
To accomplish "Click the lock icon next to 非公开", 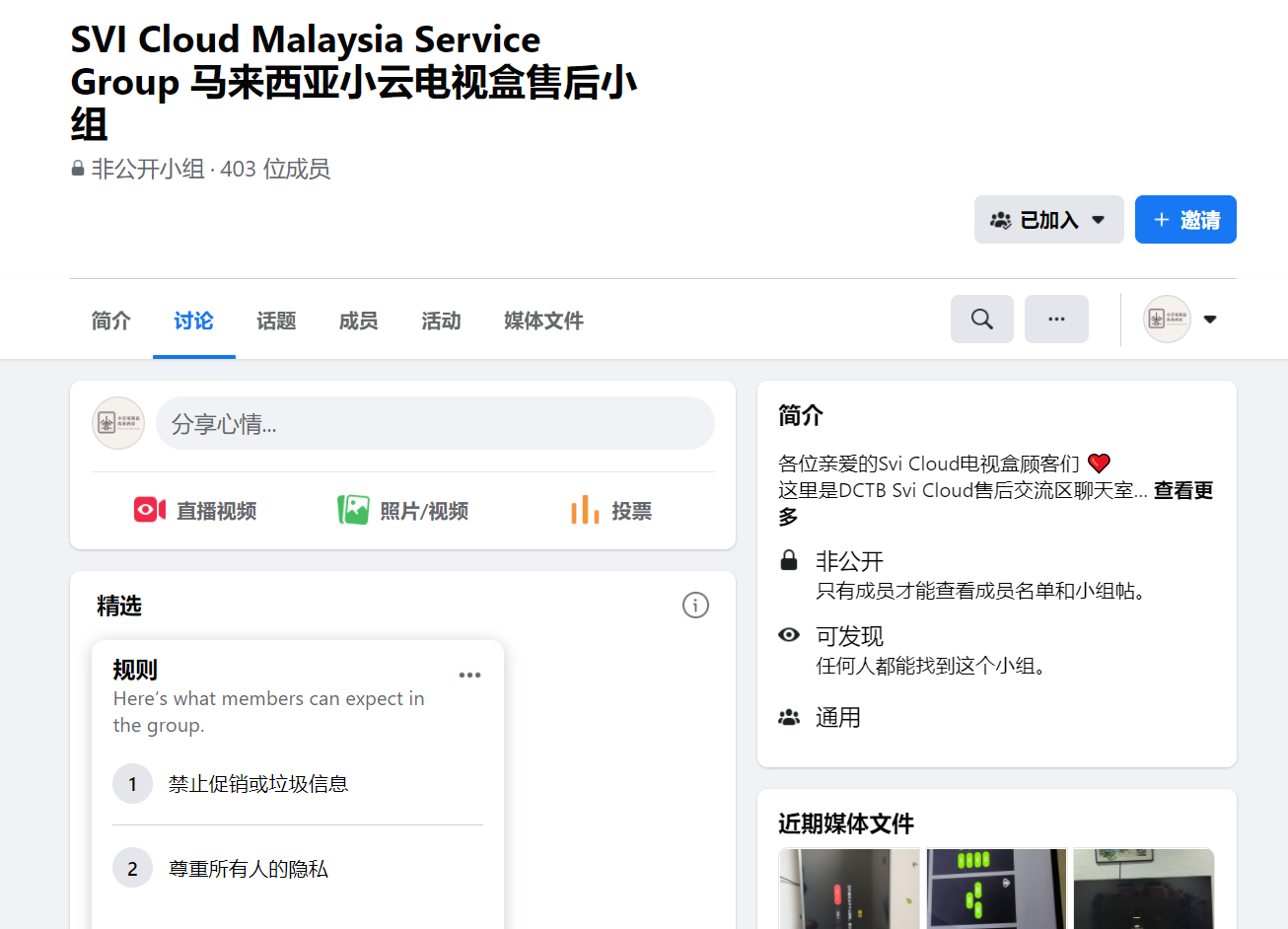I will click(x=789, y=560).
